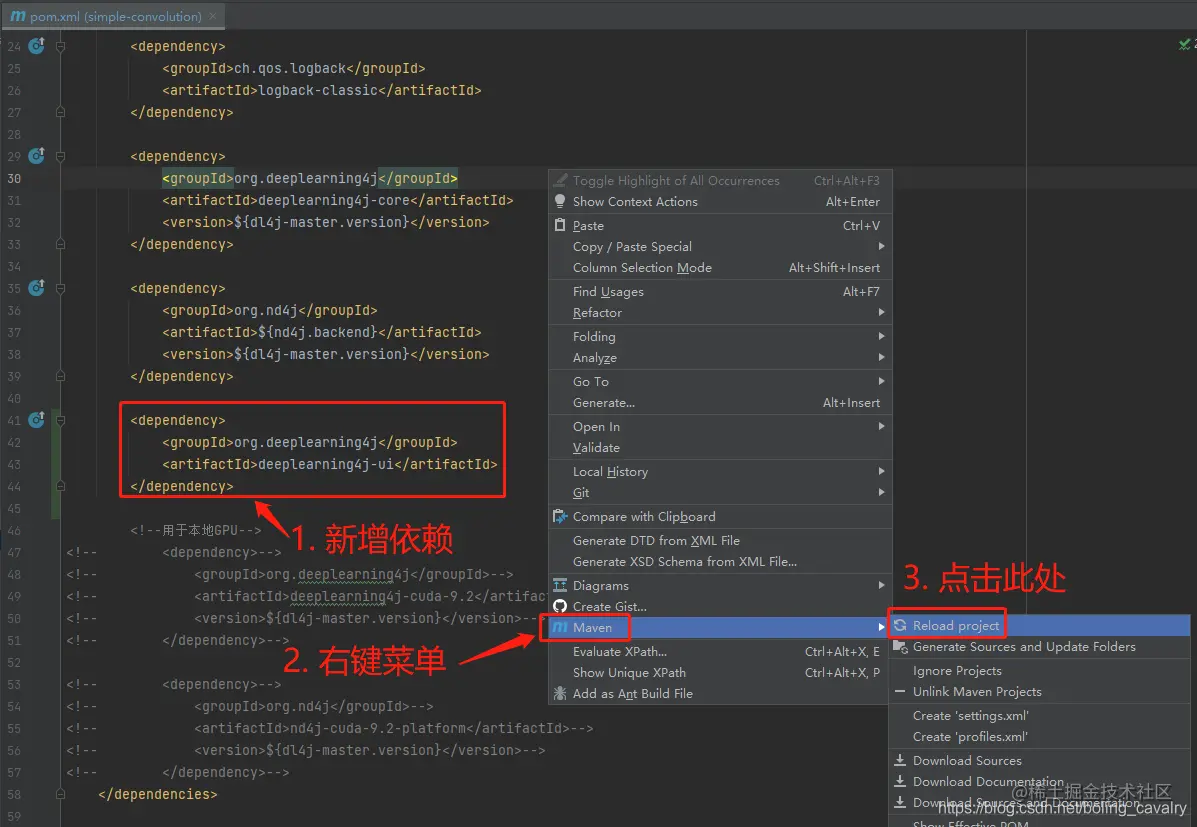Toggle fold end marker on line 27
Image resolution: width=1197 pixels, height=827 pixels.
click(x=60, y=112)
